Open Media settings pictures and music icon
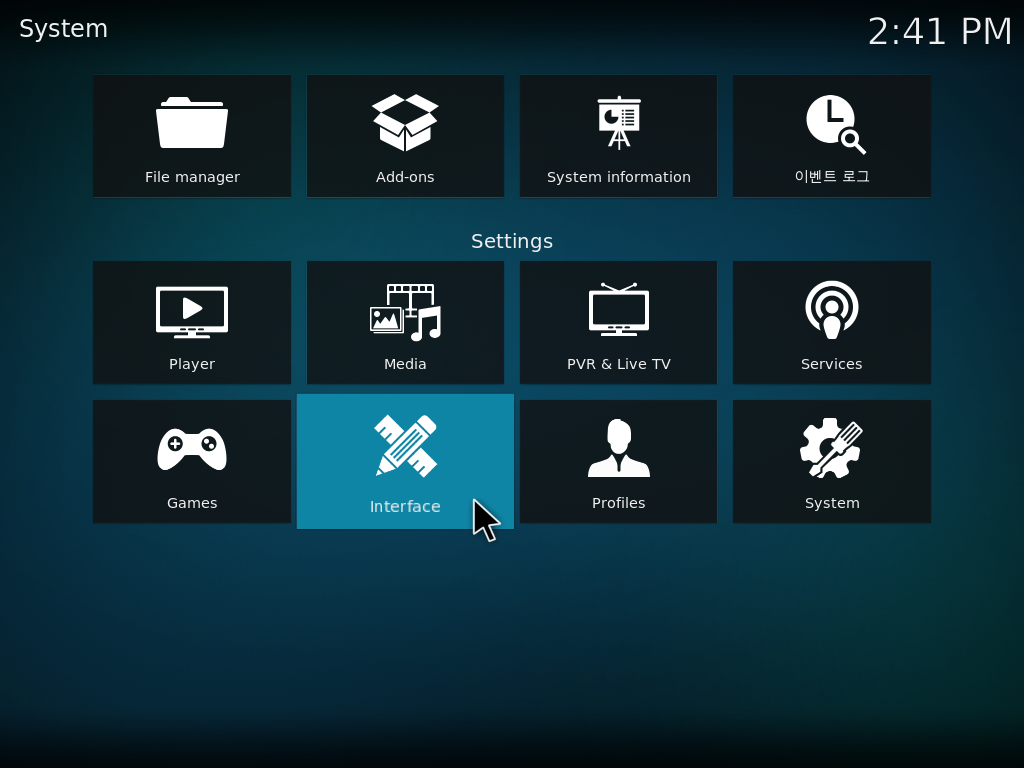1024x768 pixels. (x=405, y=312)
